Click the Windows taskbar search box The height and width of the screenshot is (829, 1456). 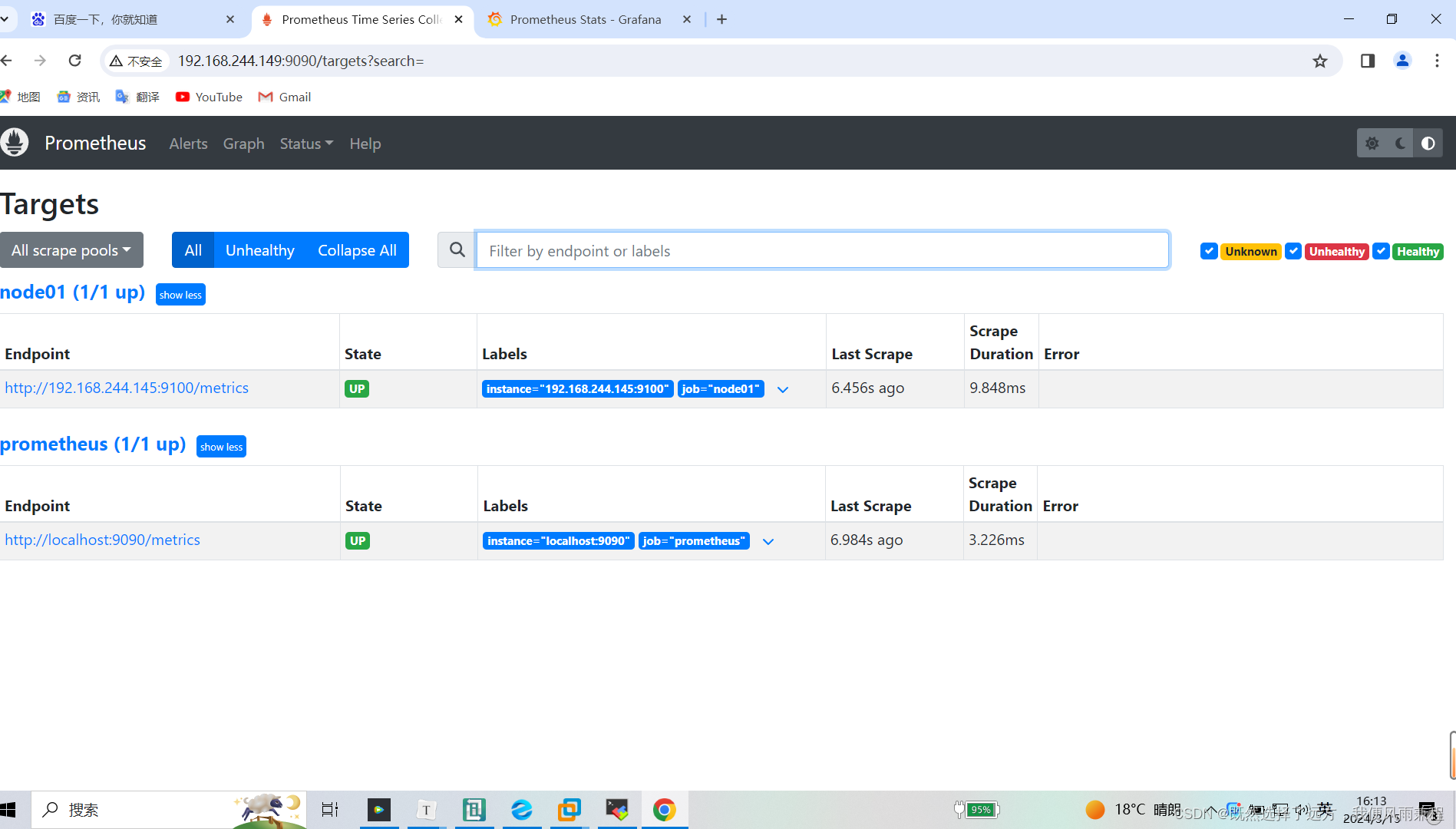(169, 810)
